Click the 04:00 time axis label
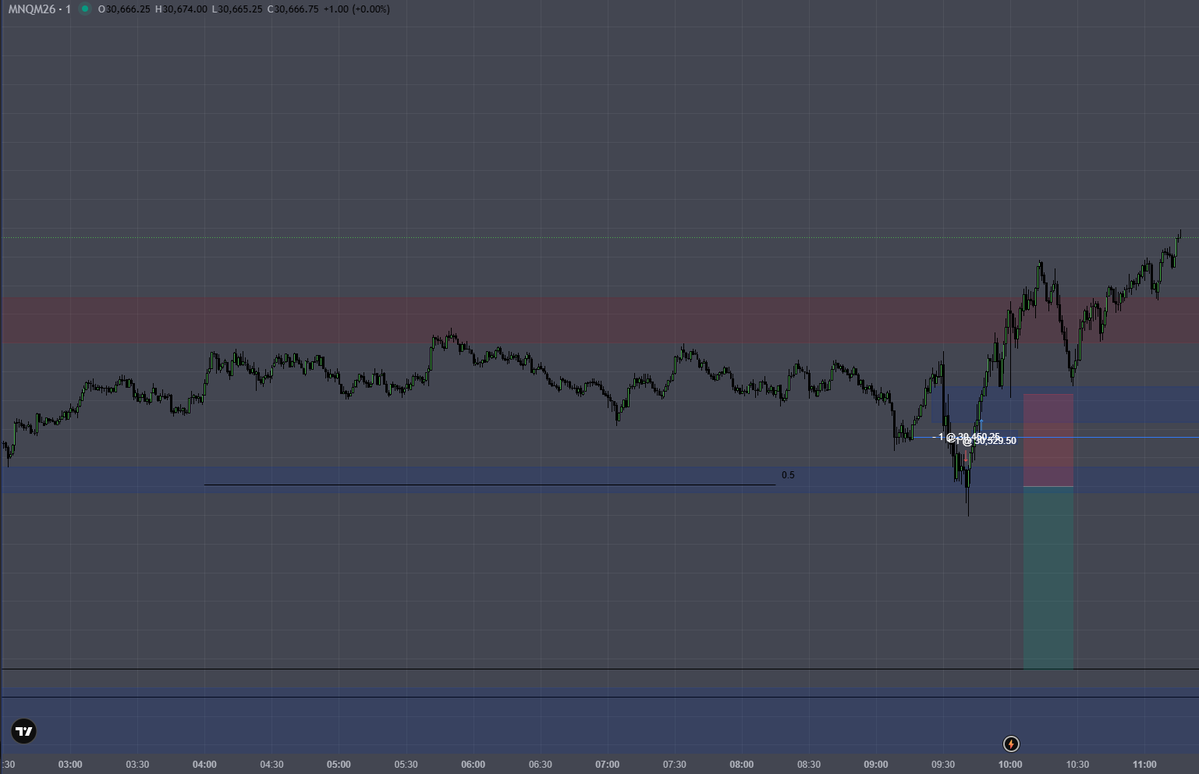Screen dimensions: 1199x774 tap(204, 764)
